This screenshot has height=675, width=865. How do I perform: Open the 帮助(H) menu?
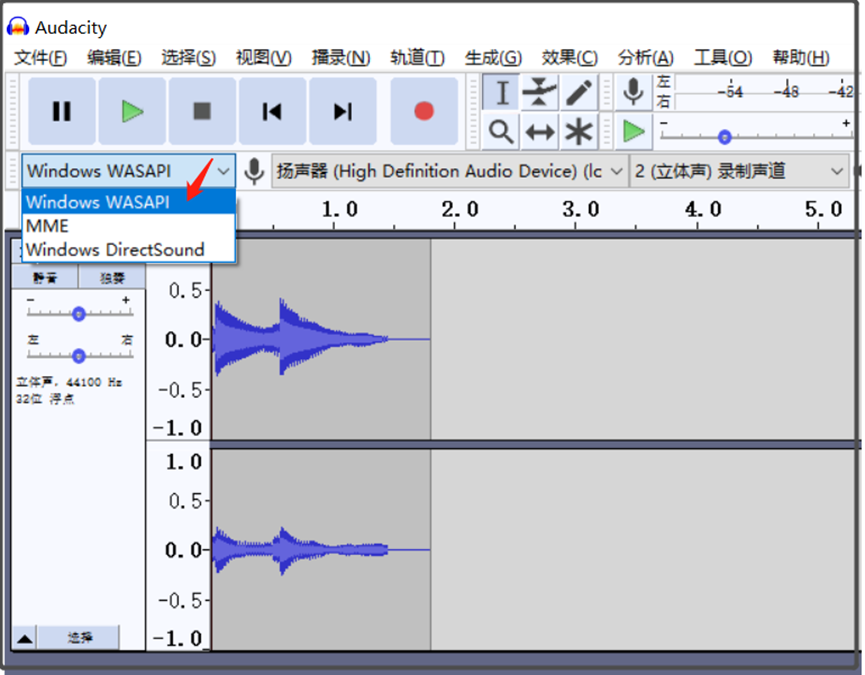click(801, 57)
